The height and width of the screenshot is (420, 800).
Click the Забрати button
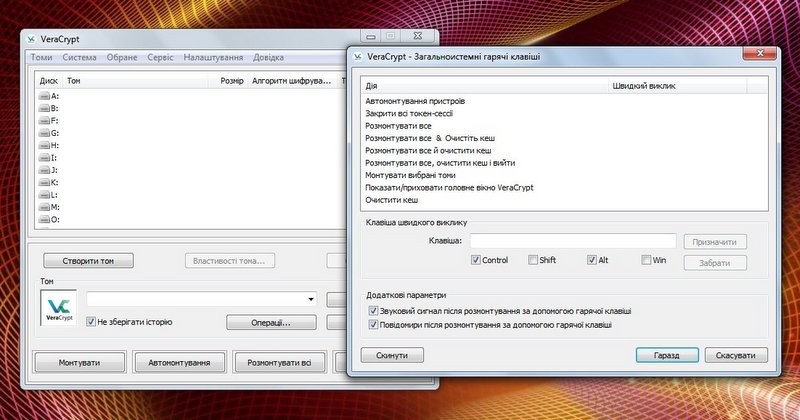pos(715,263)
